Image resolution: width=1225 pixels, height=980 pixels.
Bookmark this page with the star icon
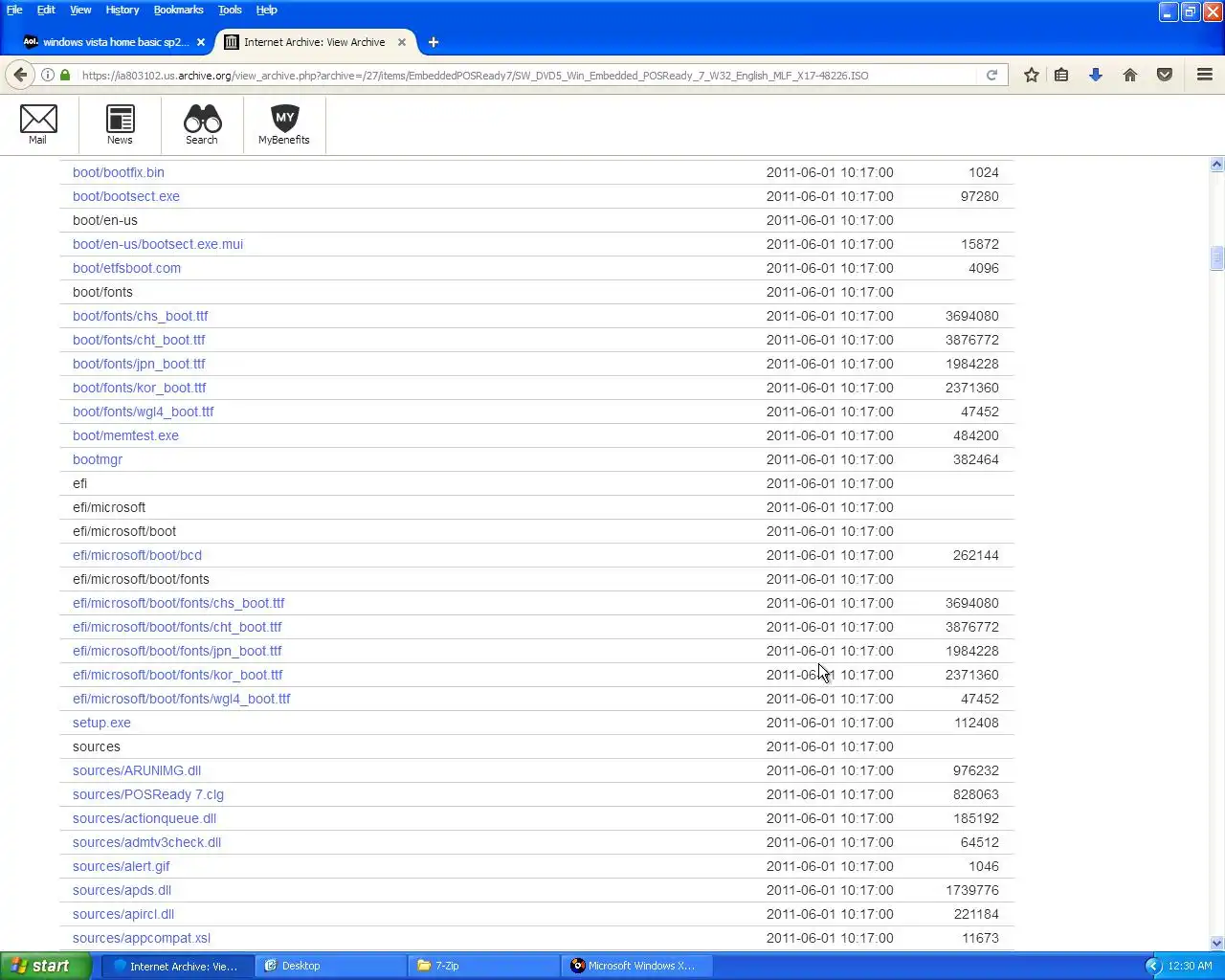(x=1031, y=75)
